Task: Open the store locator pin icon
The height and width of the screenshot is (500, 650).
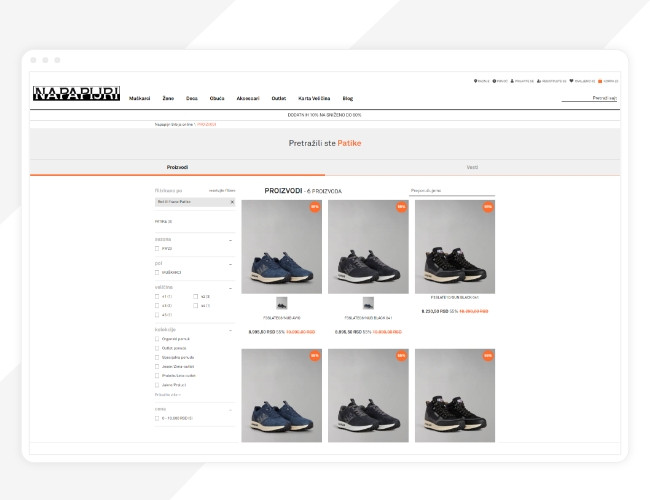Action: click(475, 81)
